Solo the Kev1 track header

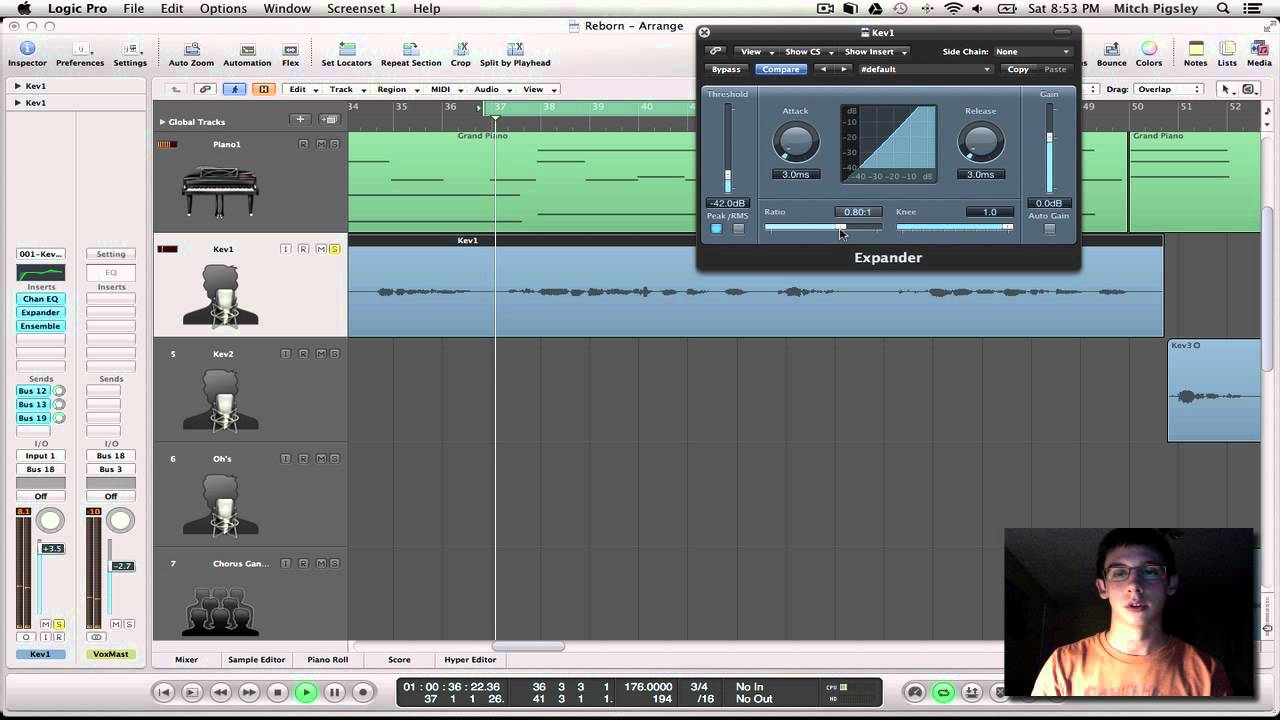pos(335,249)
